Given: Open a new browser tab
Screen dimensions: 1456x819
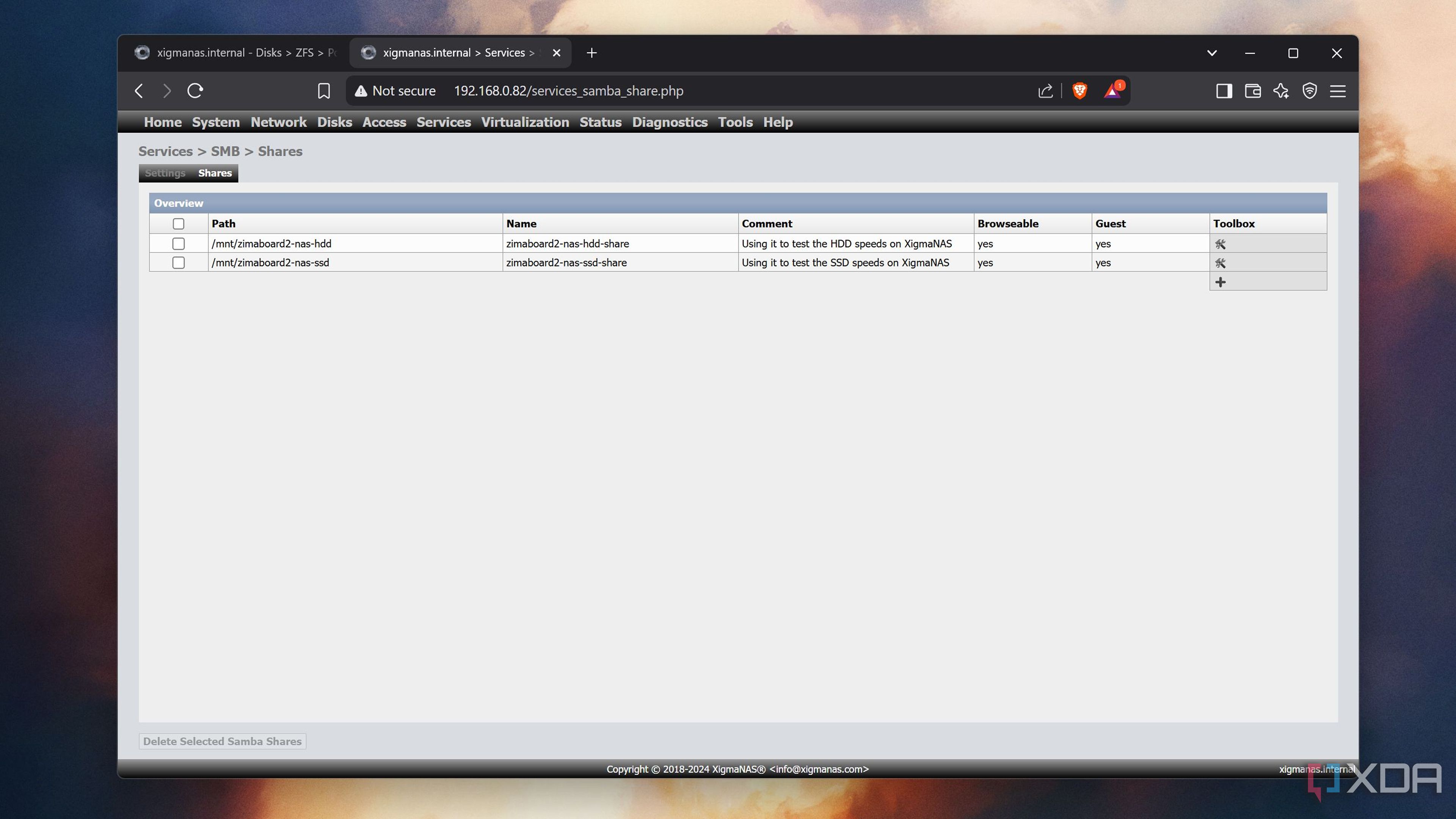Looking at the screenshot, I should click(x=591, y=53).
